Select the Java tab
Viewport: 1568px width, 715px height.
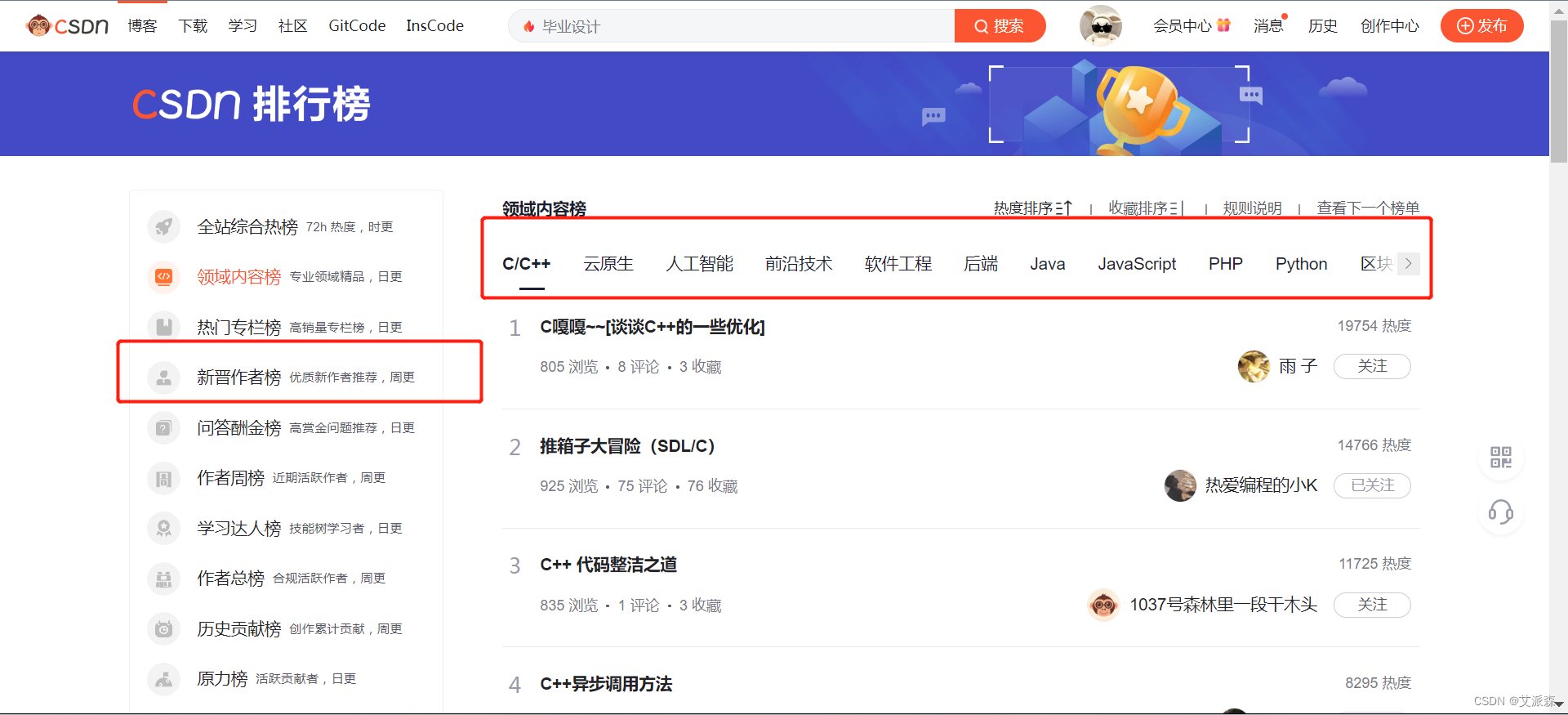[x=1048, y=264]
